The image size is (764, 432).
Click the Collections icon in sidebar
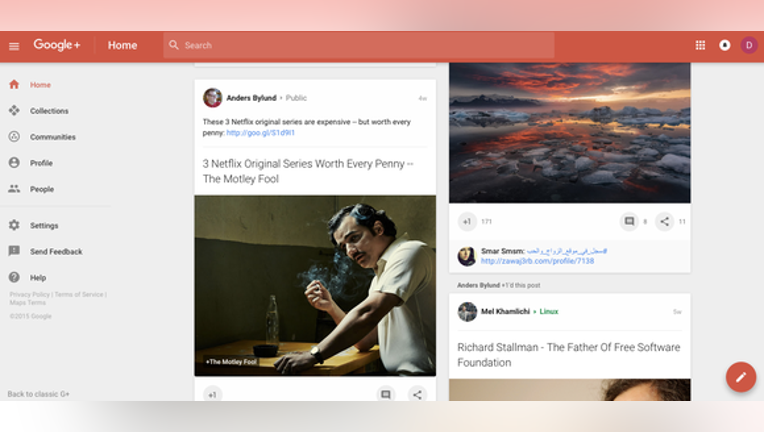(x=14, y=111)
